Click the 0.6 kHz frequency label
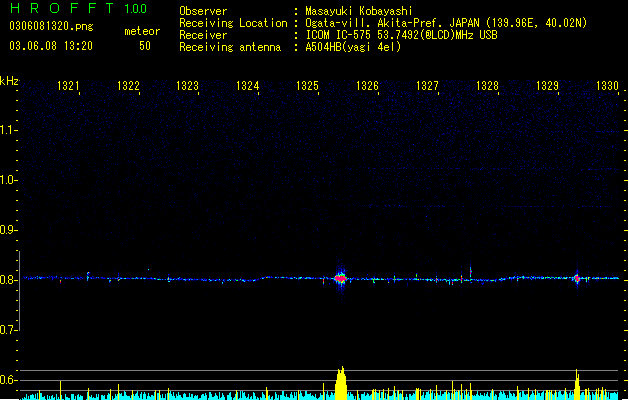 point(8,380)
